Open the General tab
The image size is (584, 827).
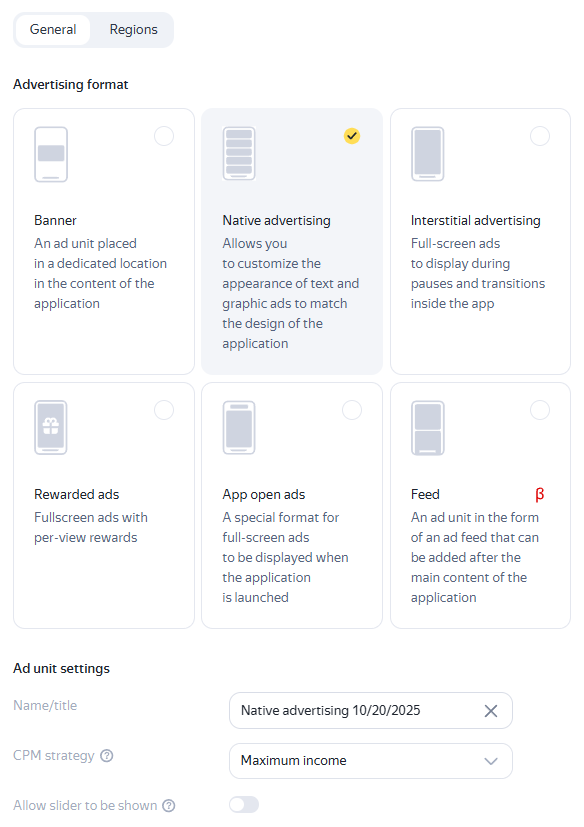(x=53, y=30)
